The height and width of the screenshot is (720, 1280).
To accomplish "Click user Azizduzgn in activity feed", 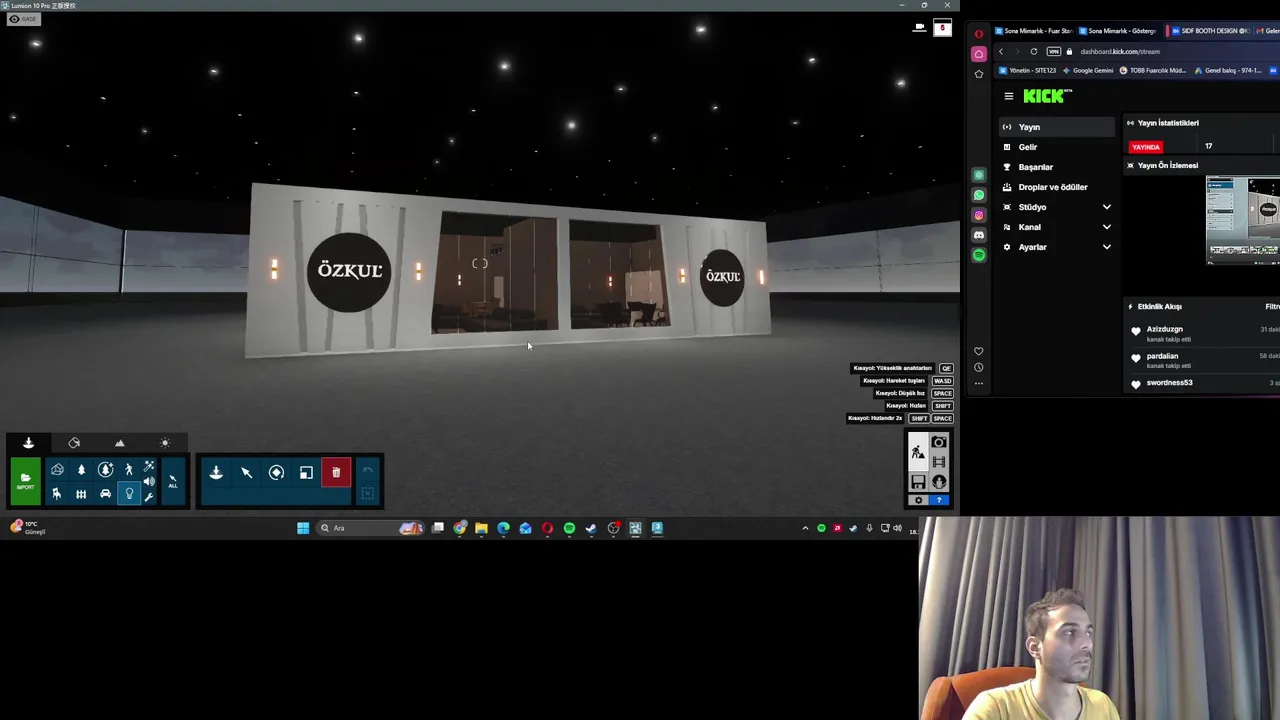I will tap(1165, 329).
